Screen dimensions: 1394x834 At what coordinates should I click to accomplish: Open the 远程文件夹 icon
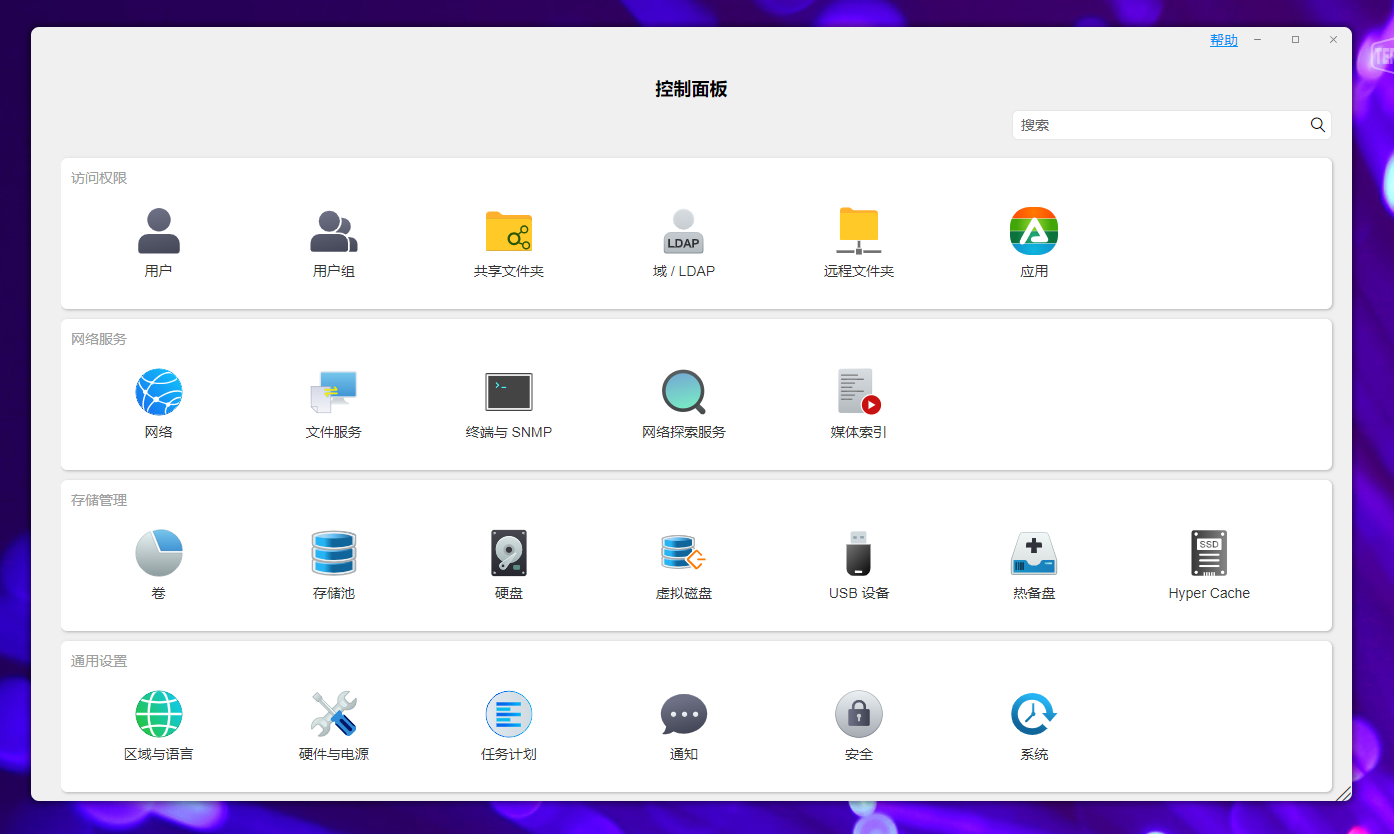pyautogui.click(x=859, y=231)
